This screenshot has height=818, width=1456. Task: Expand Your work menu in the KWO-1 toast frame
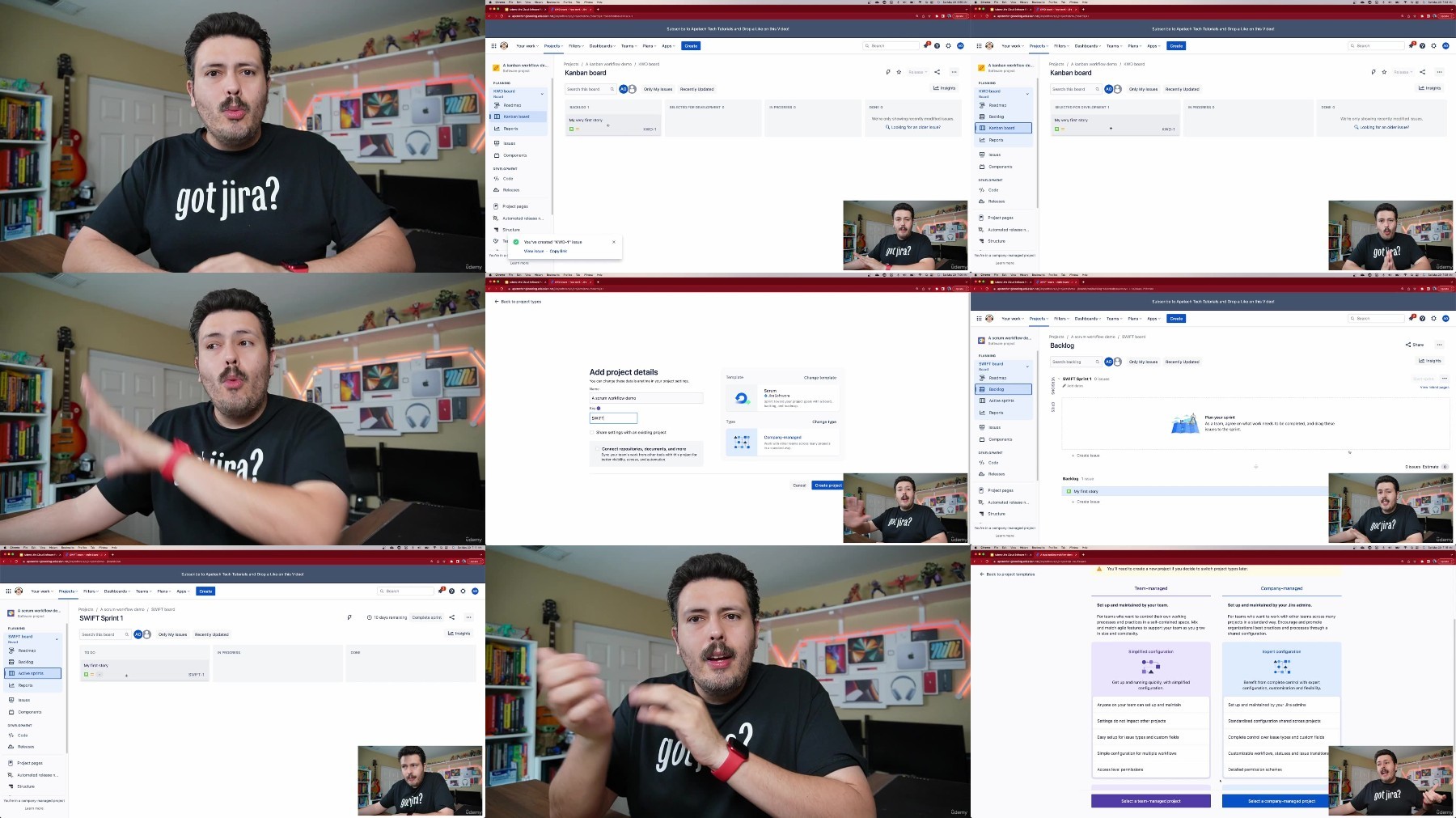527,46
